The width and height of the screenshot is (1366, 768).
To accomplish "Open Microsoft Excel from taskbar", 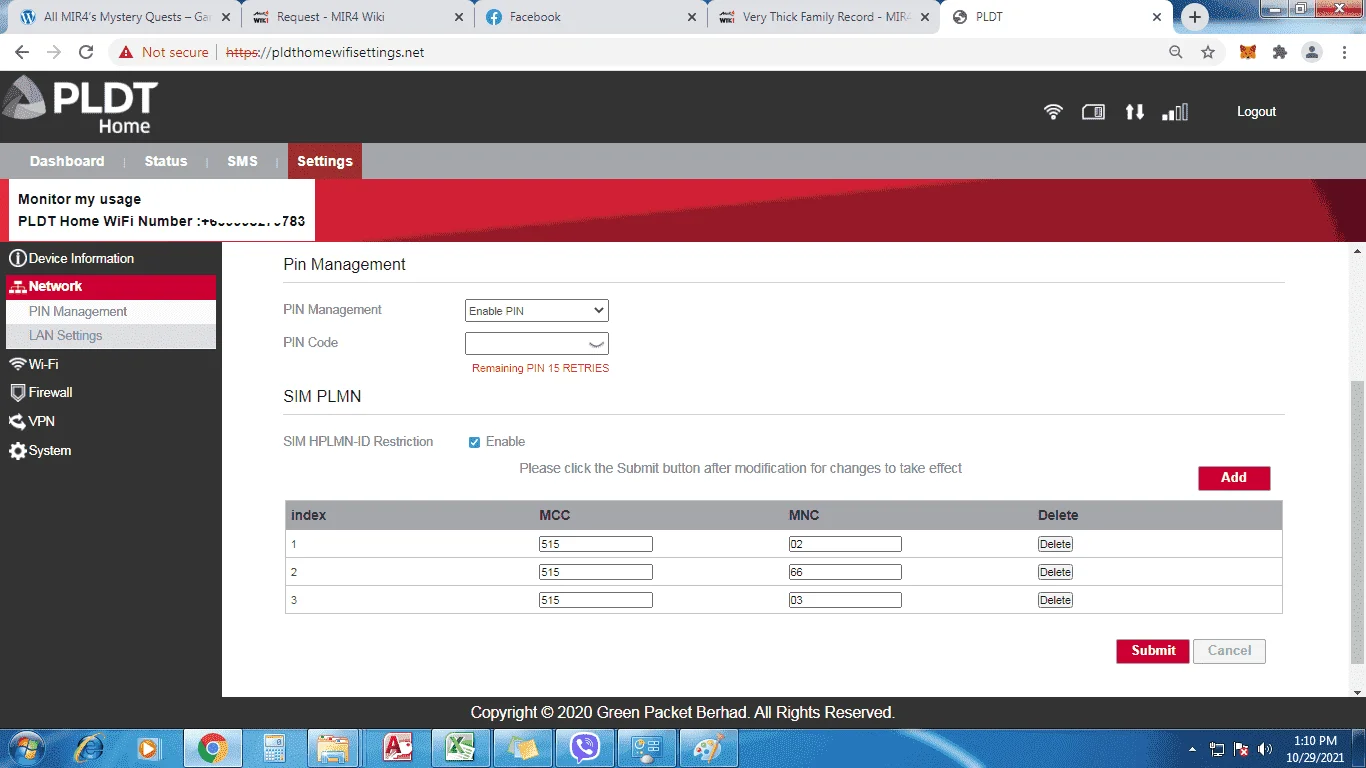I will tap(460, 747).
